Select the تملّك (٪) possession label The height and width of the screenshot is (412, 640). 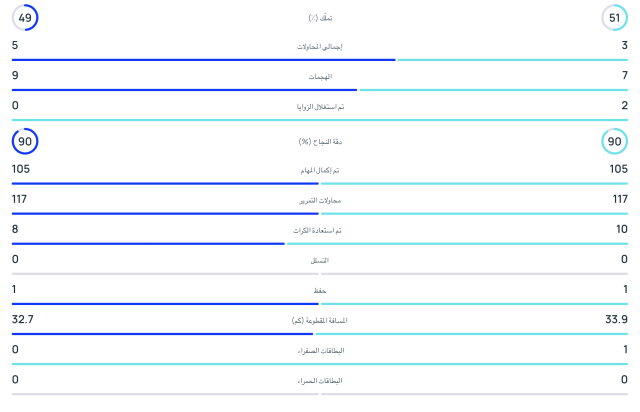(320, 19)
